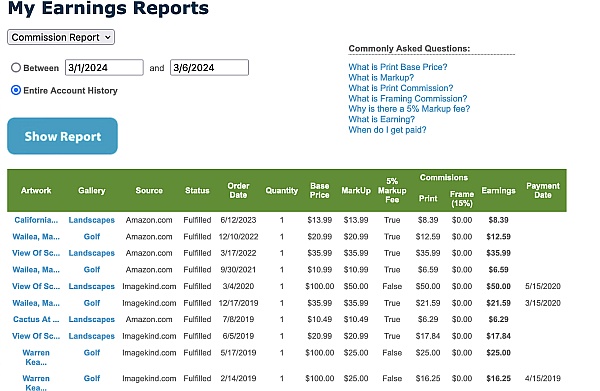
Task: Open Golf gallery in the 2/14/2019 row
Action: click(x=92, y=378)
